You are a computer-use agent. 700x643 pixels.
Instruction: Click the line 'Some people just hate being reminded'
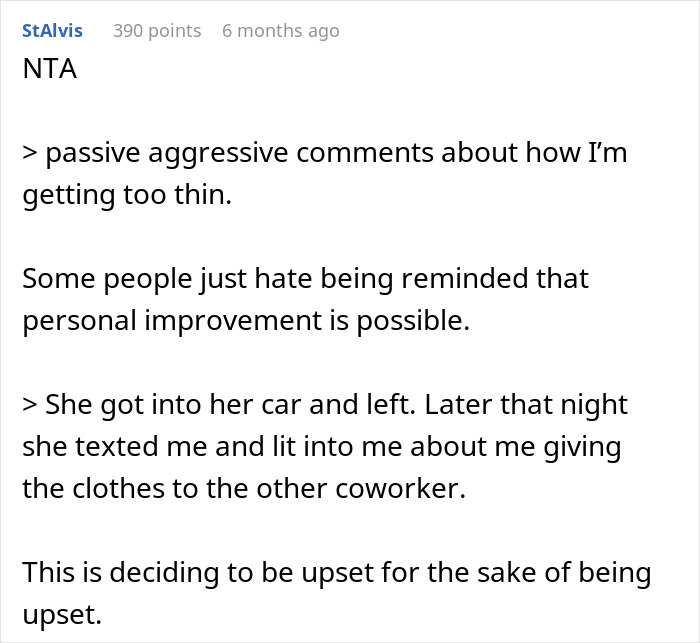pos(305,277)
